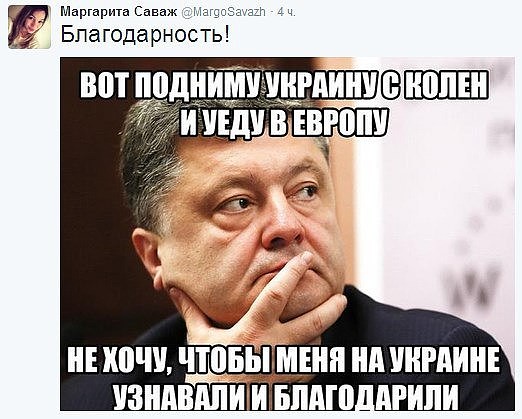Open the tweet author's avatar photo

(x=29, y=27)
